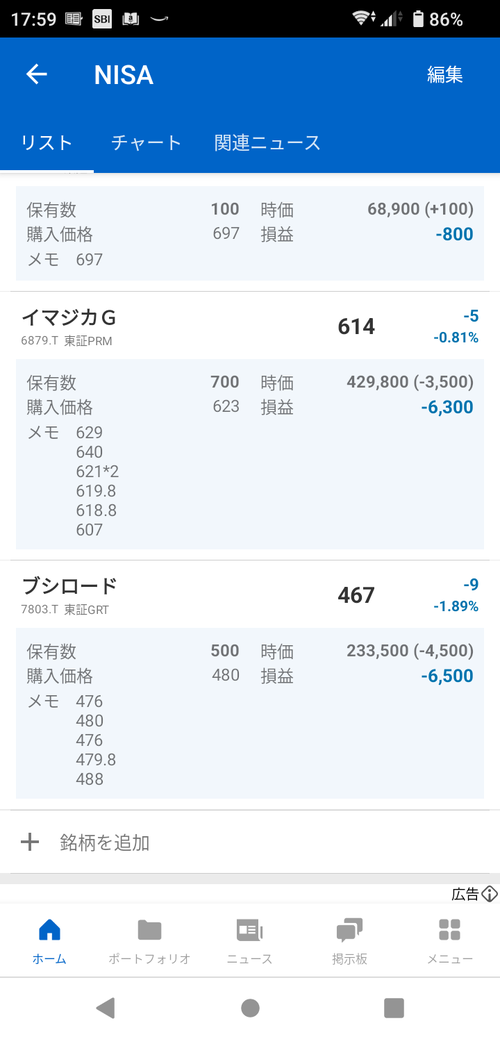Tap the plus icon to add stock
The image size is (500, 1039).
(30, 842)
